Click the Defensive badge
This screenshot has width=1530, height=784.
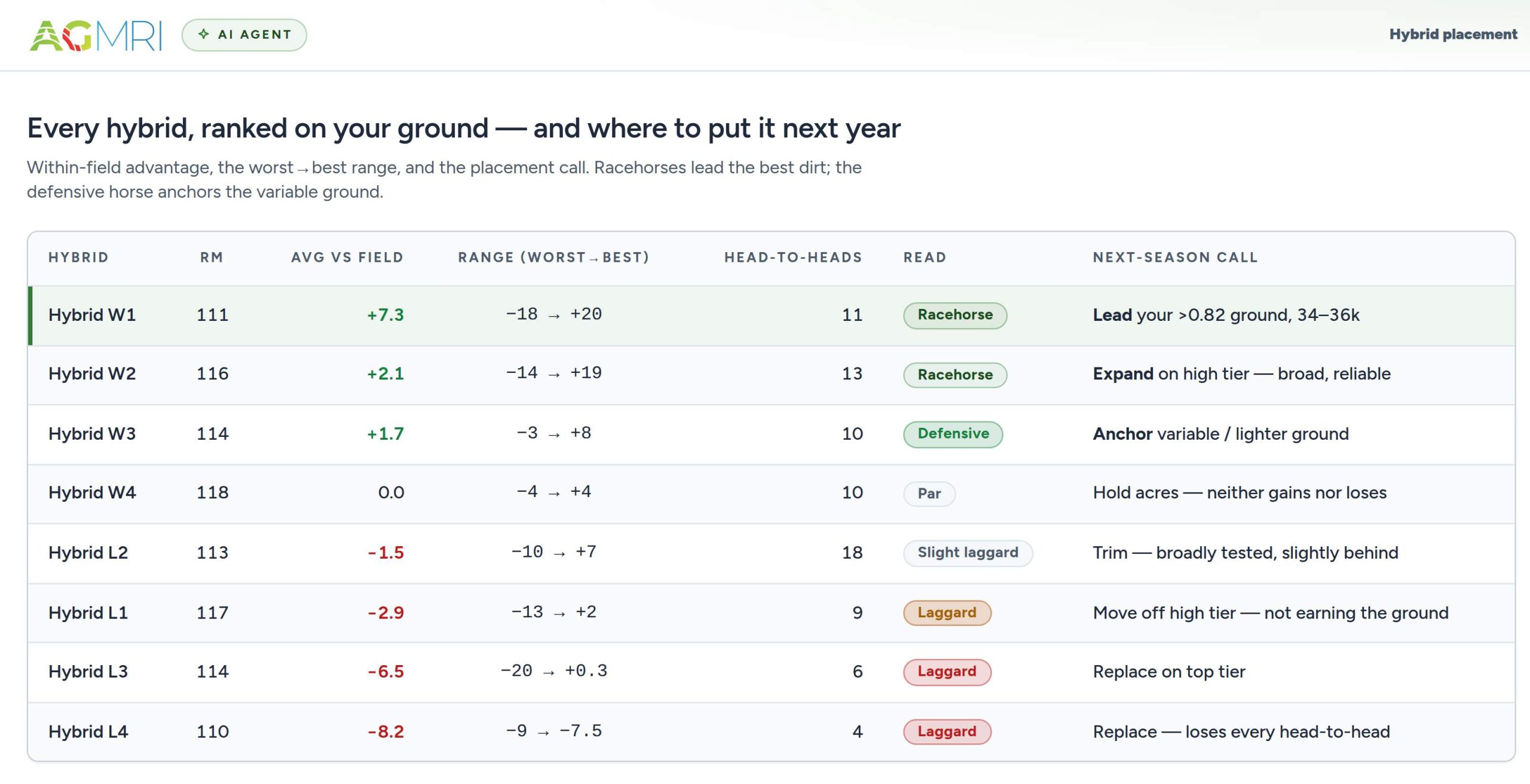click(x=953, y=434)
